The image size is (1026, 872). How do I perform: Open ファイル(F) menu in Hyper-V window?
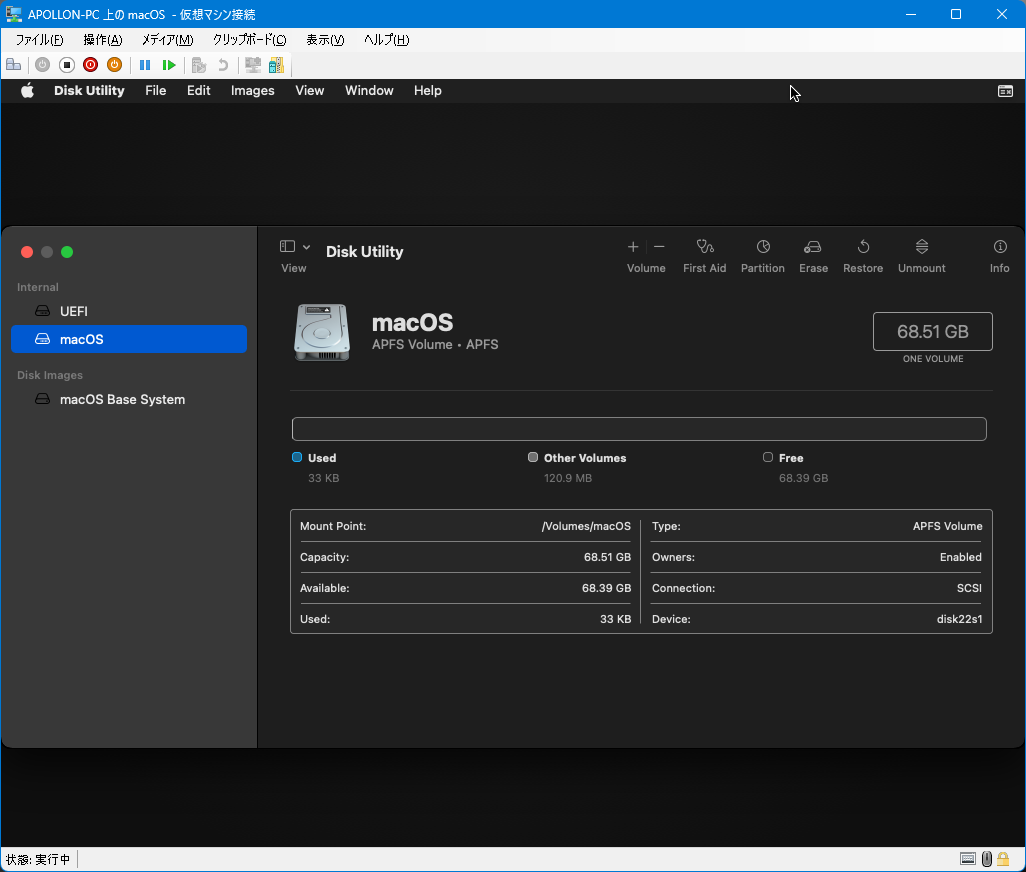pos(39,40)
